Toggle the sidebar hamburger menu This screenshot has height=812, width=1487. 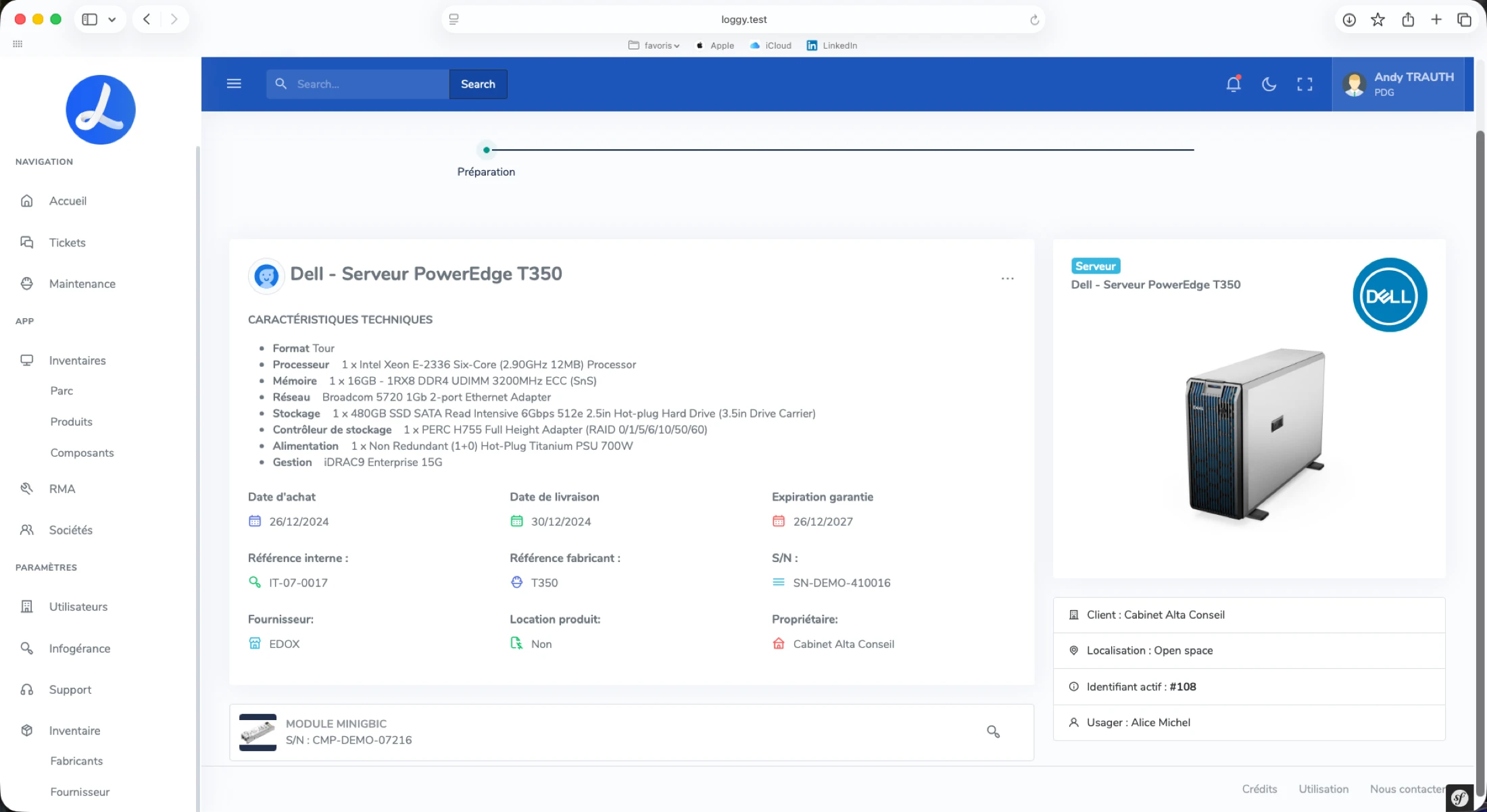[x=234, y=84]
